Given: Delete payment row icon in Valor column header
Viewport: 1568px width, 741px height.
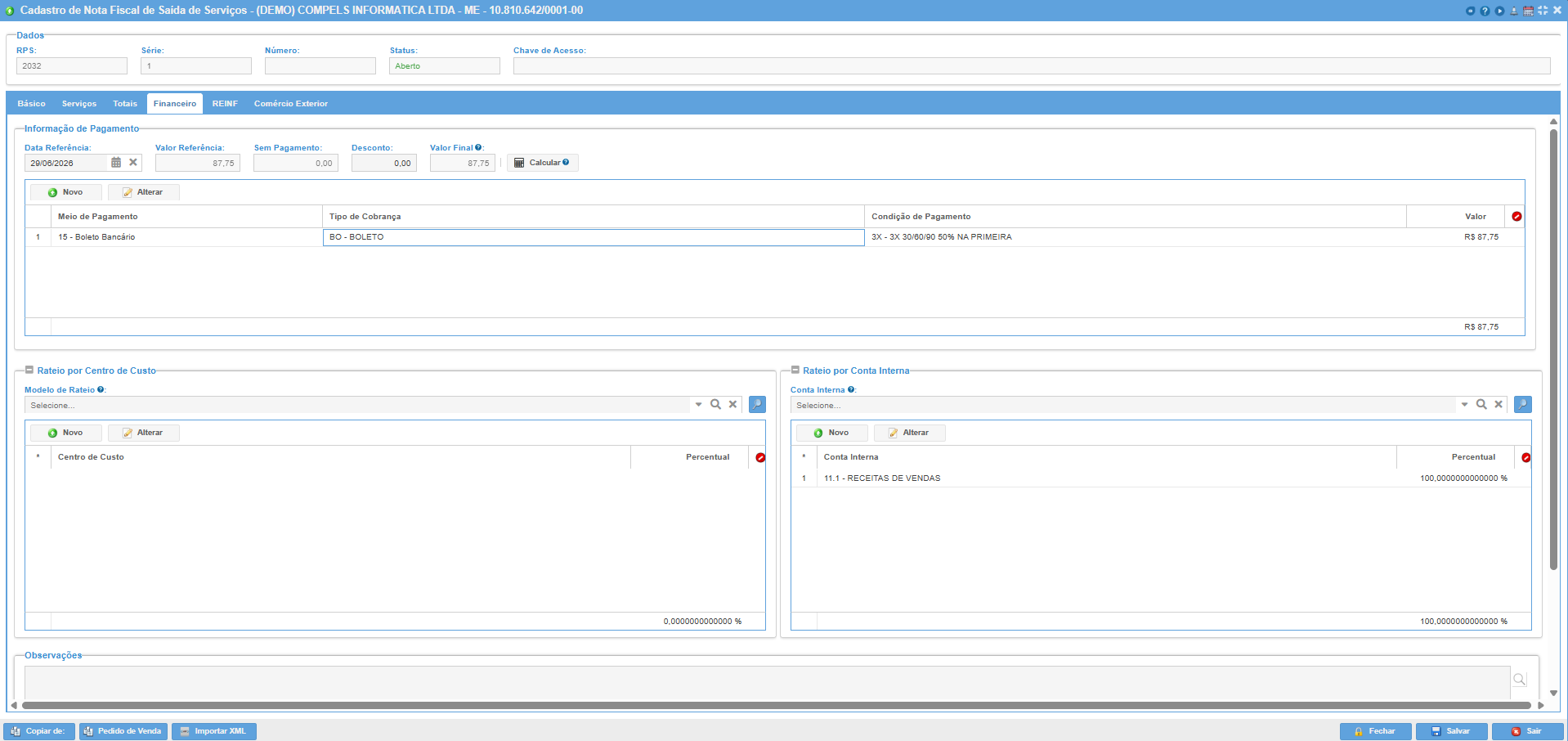Looking at the screenshot, I should coord(1516,217).
